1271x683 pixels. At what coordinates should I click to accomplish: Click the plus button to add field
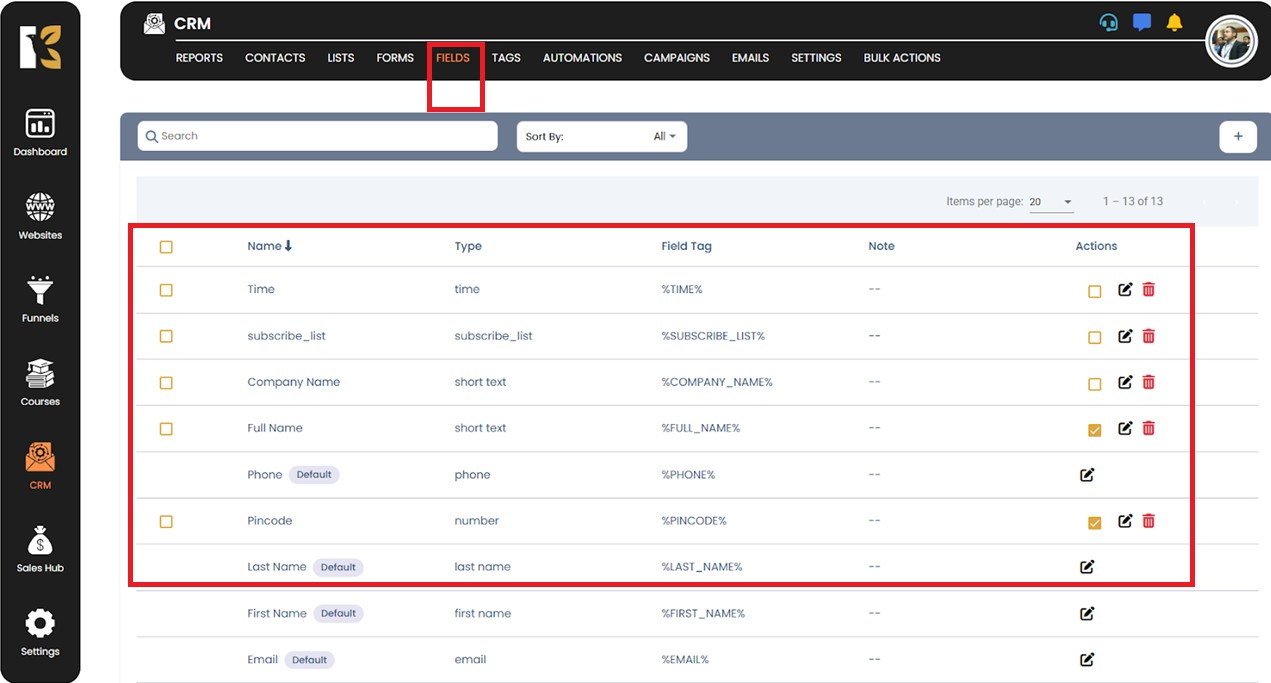[x=1237, y=136]
